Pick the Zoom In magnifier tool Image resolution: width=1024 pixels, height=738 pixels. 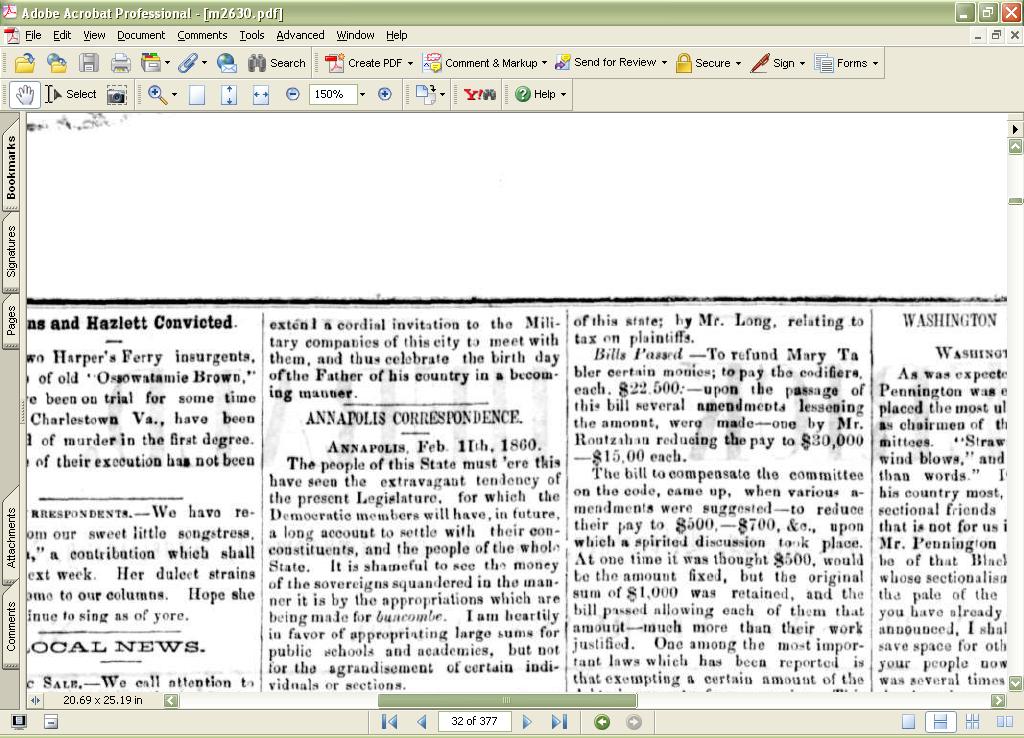(x=157, y=95)
